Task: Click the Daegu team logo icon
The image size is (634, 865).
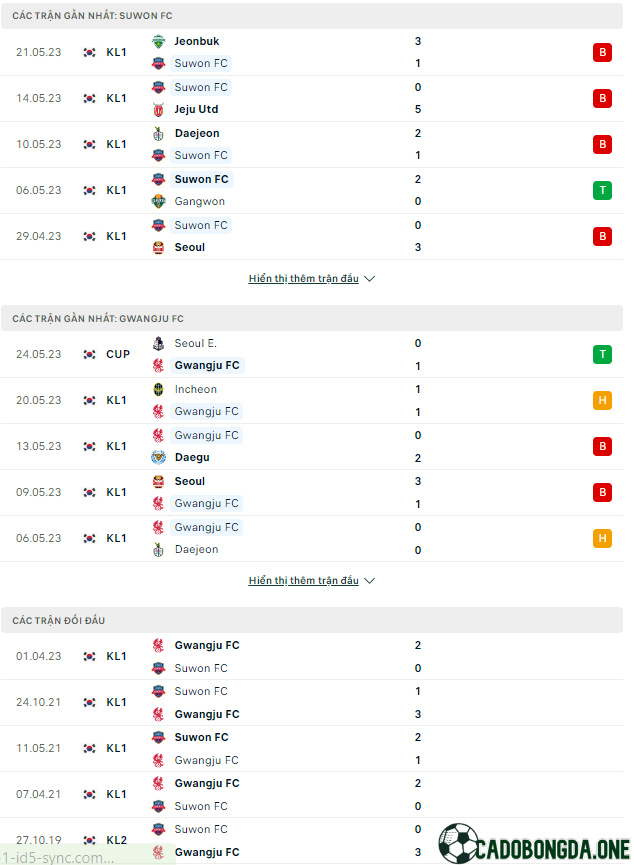Action: click(x=158, y=457)
